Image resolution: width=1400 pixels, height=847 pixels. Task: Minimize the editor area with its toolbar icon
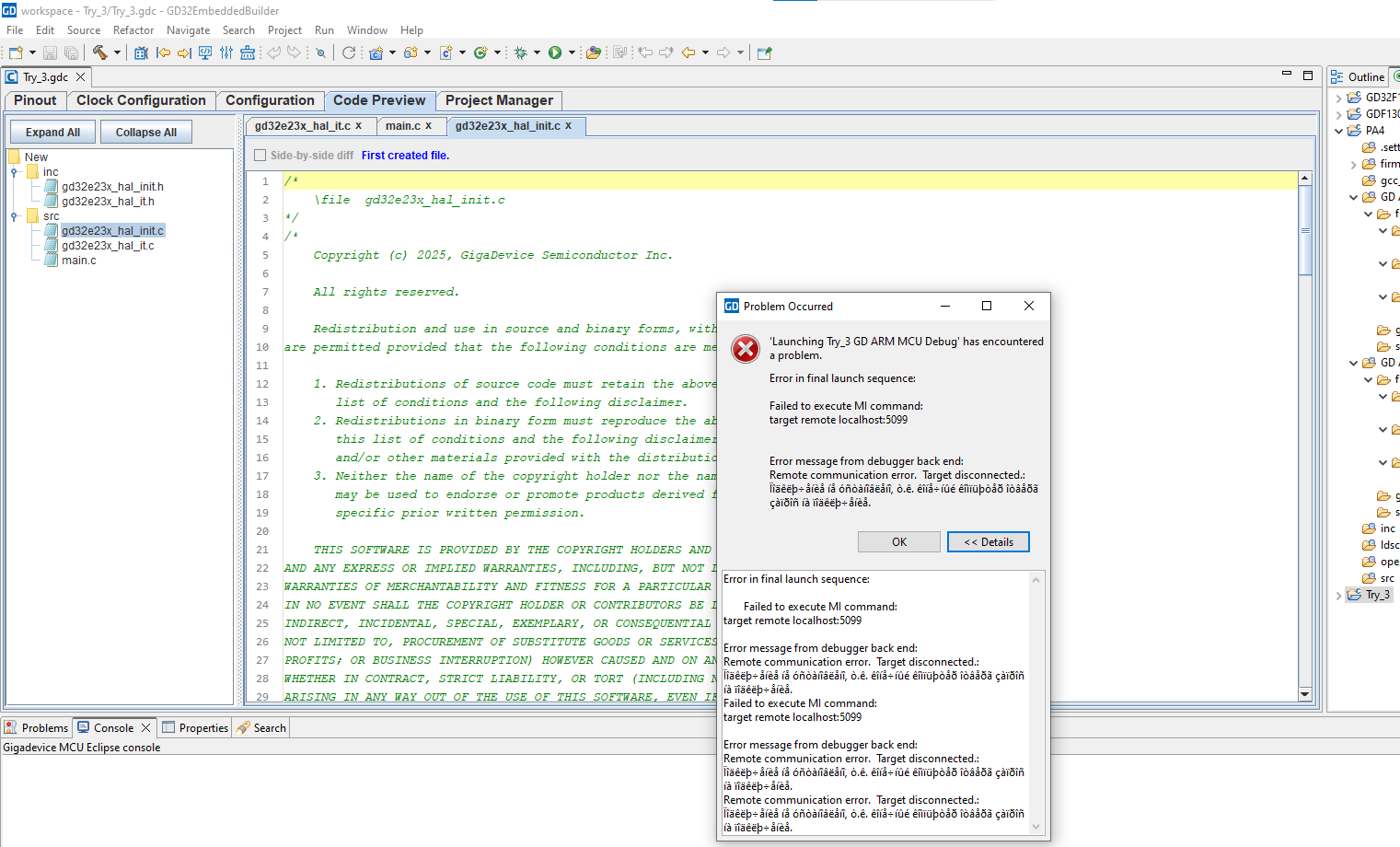pyautogui.click(x=1286, y=75)
